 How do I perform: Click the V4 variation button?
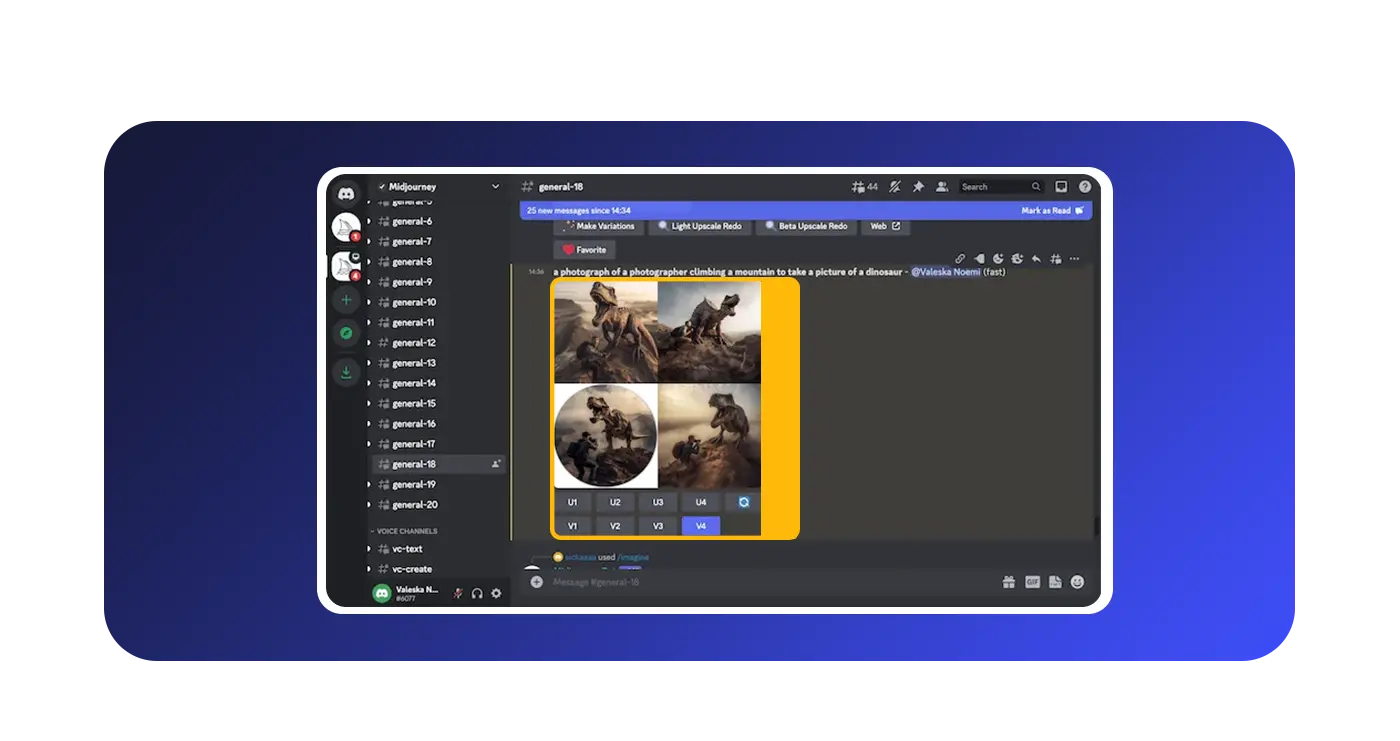pyautogui.click(x=701, y=526)
